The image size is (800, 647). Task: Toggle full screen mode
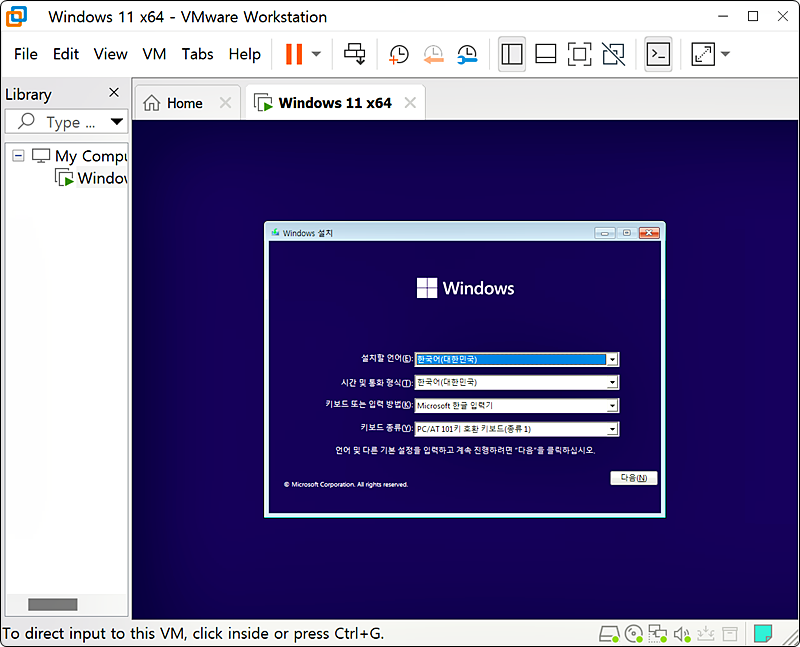tap(580, 54)
